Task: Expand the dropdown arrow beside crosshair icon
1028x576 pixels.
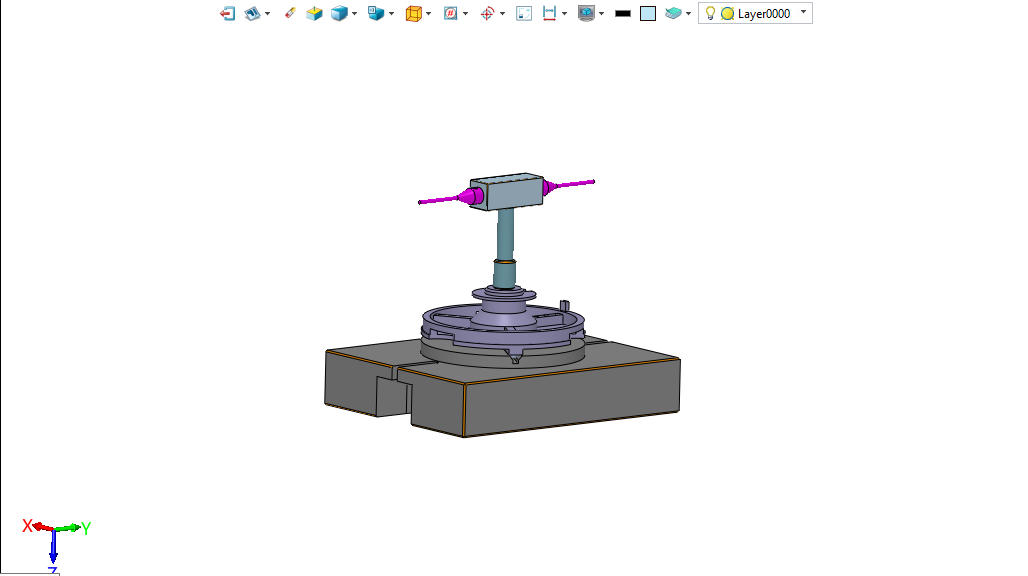Action: [x=502, y=14]
